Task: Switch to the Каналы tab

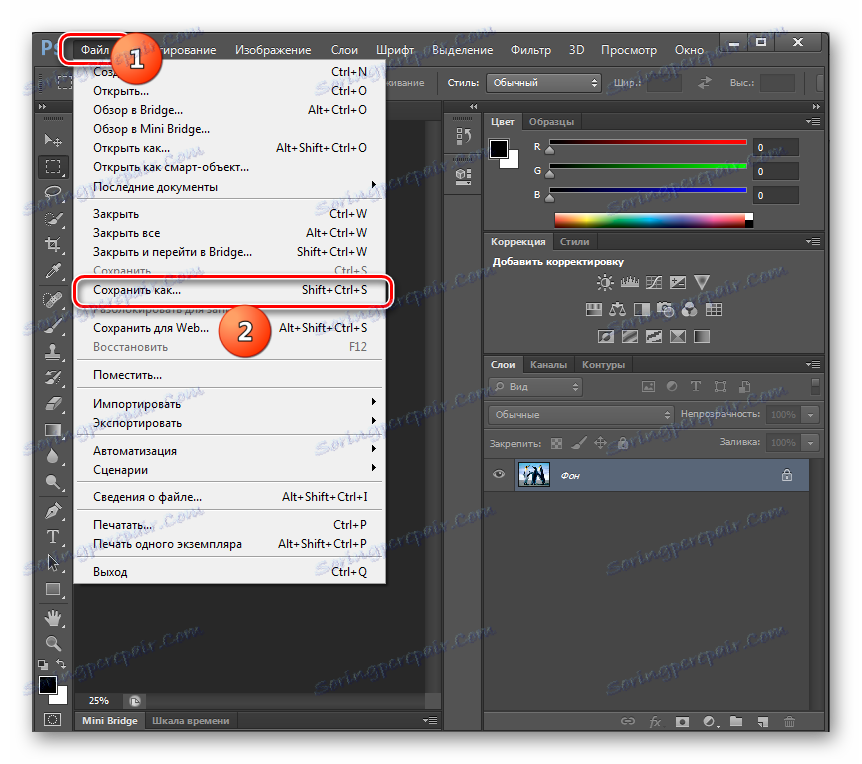Action: pos(548,364)
